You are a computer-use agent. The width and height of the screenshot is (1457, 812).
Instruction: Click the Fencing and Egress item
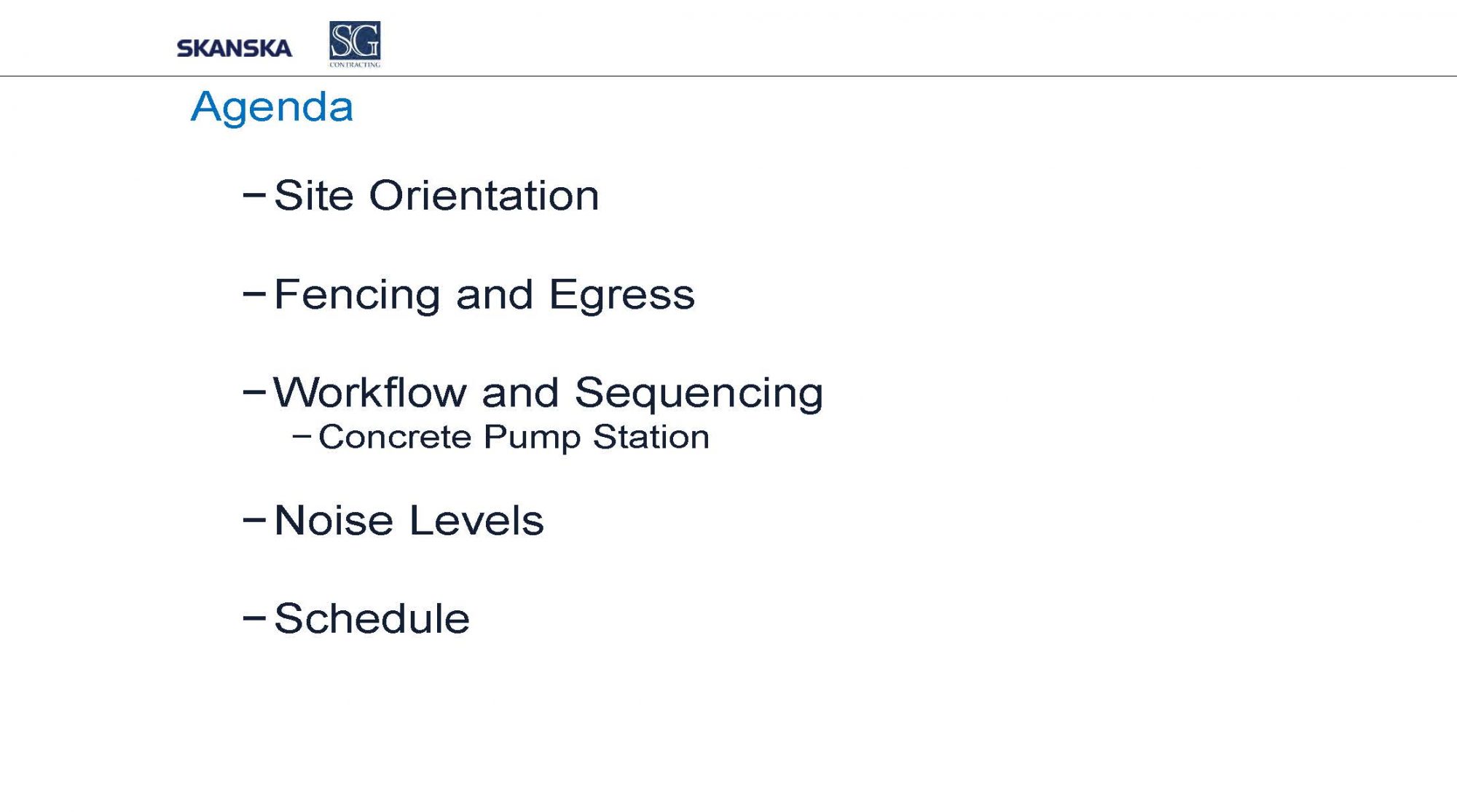(x=484, y=295)
